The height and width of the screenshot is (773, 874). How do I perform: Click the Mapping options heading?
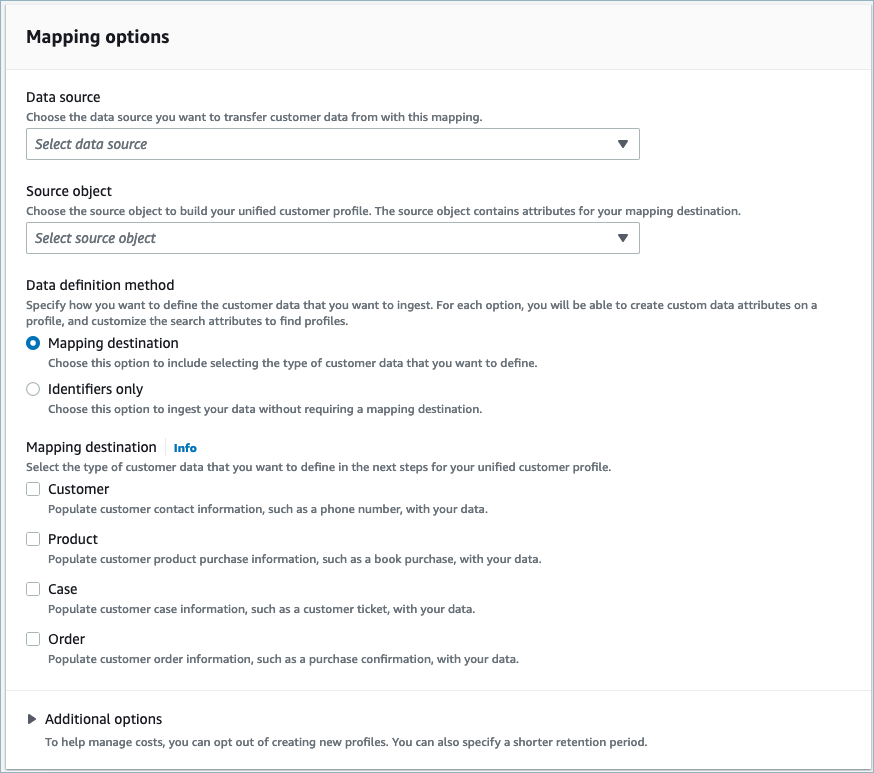point(97,36)
